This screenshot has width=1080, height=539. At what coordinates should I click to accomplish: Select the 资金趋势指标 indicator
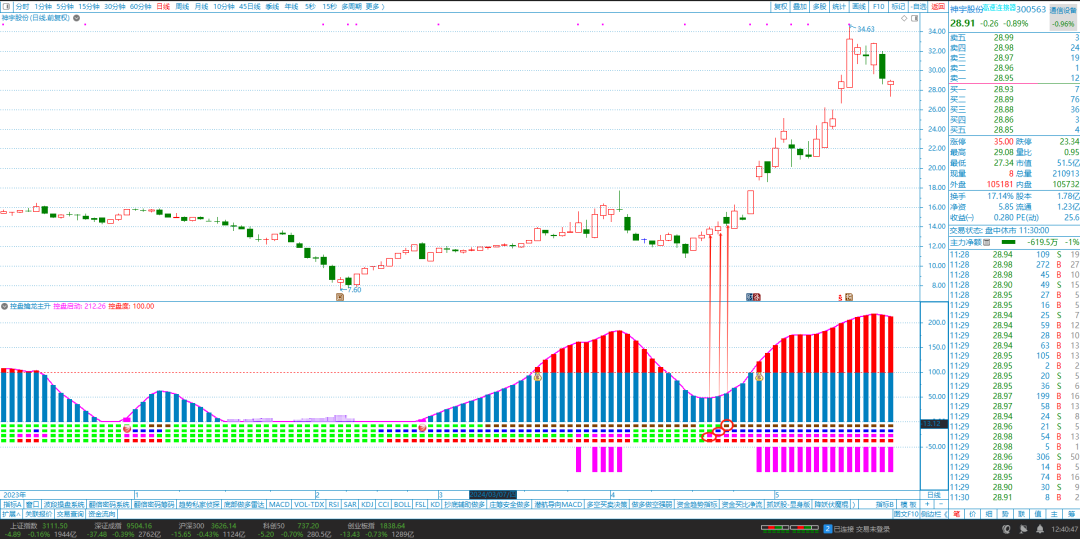pyautogui.click(x=697, y=504)
